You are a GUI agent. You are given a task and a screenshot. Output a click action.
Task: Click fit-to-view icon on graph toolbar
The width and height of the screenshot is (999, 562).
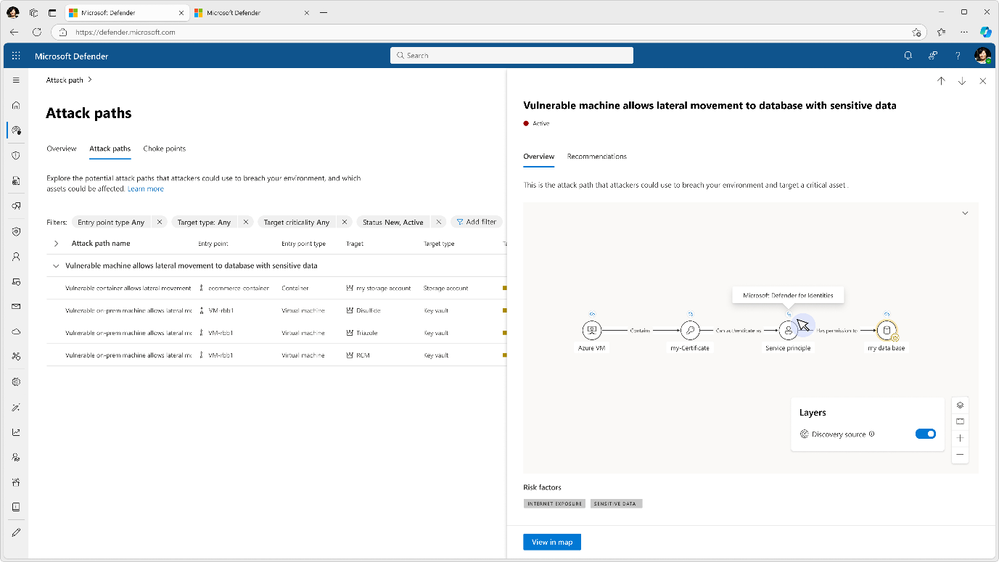pyautogui.click(x=960, y=422)
